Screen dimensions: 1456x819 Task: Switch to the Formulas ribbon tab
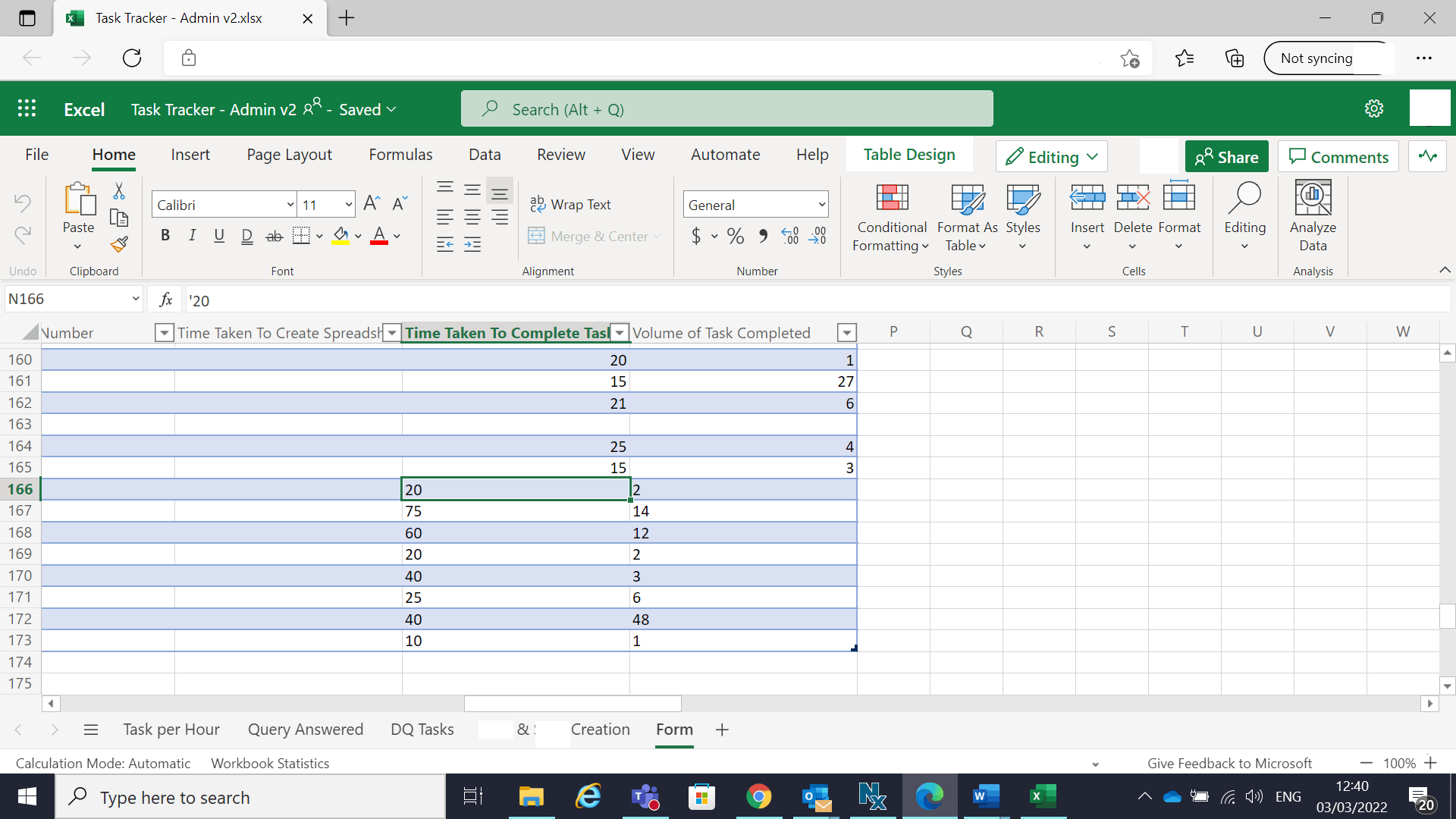coord(400,155)
